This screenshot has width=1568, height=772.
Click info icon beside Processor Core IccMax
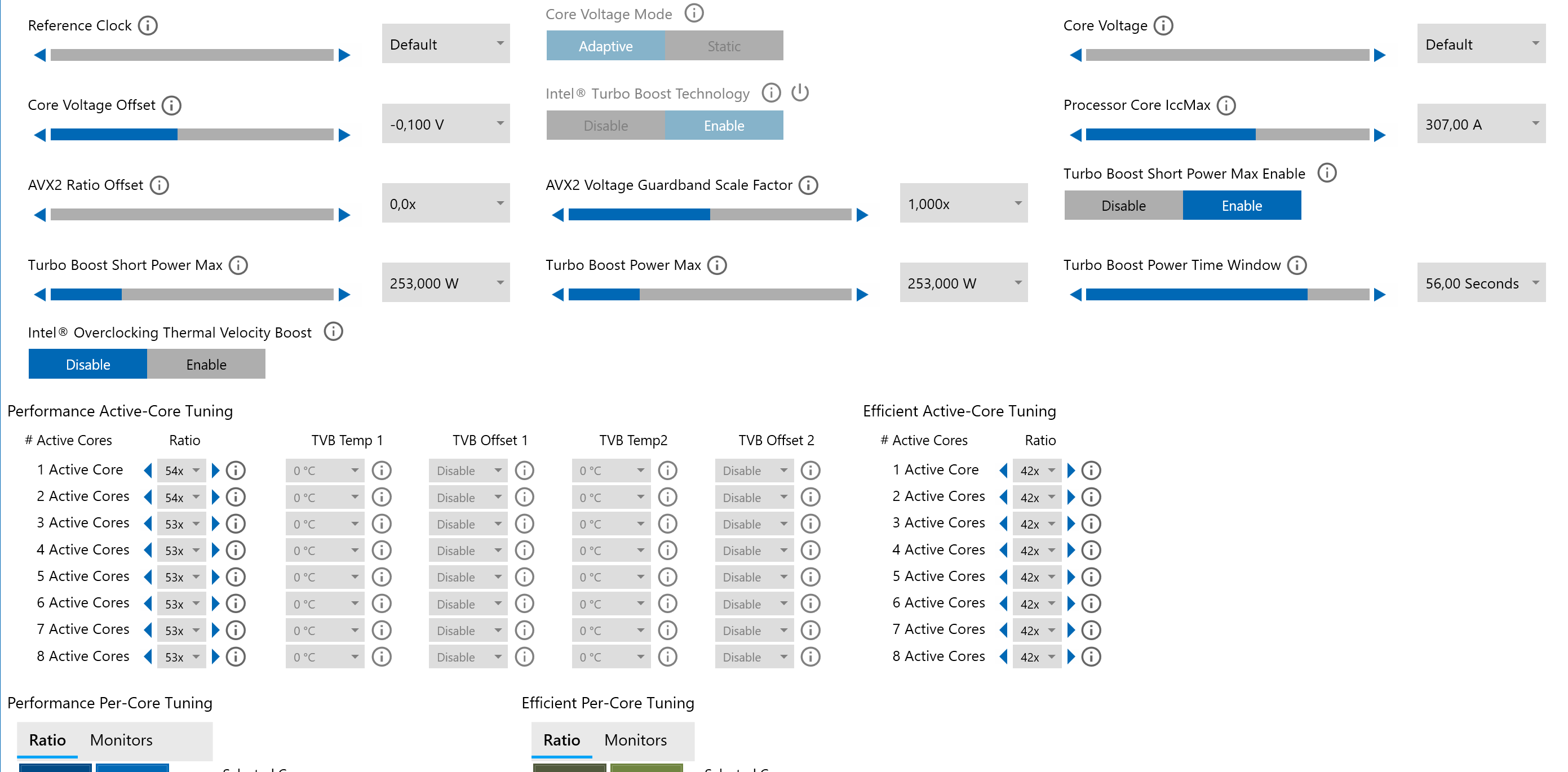pos(1226,105)
